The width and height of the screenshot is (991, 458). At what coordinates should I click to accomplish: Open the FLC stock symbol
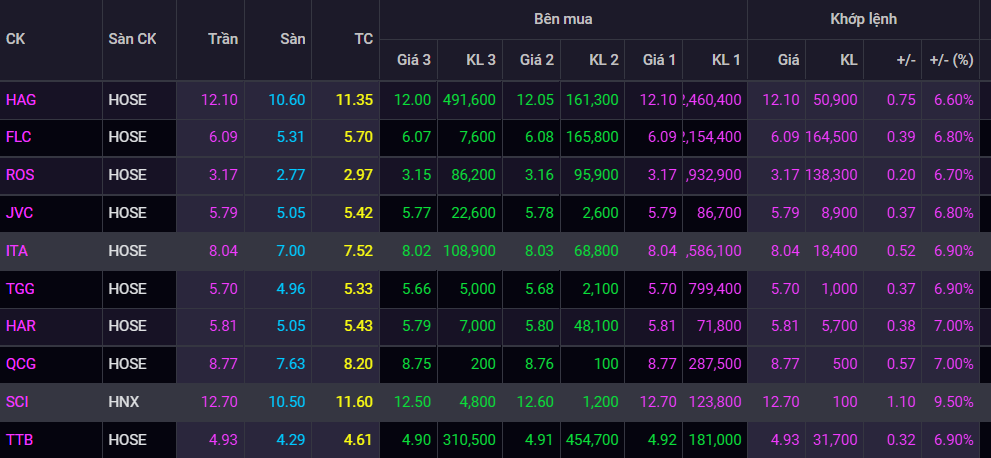click(19, 137)
